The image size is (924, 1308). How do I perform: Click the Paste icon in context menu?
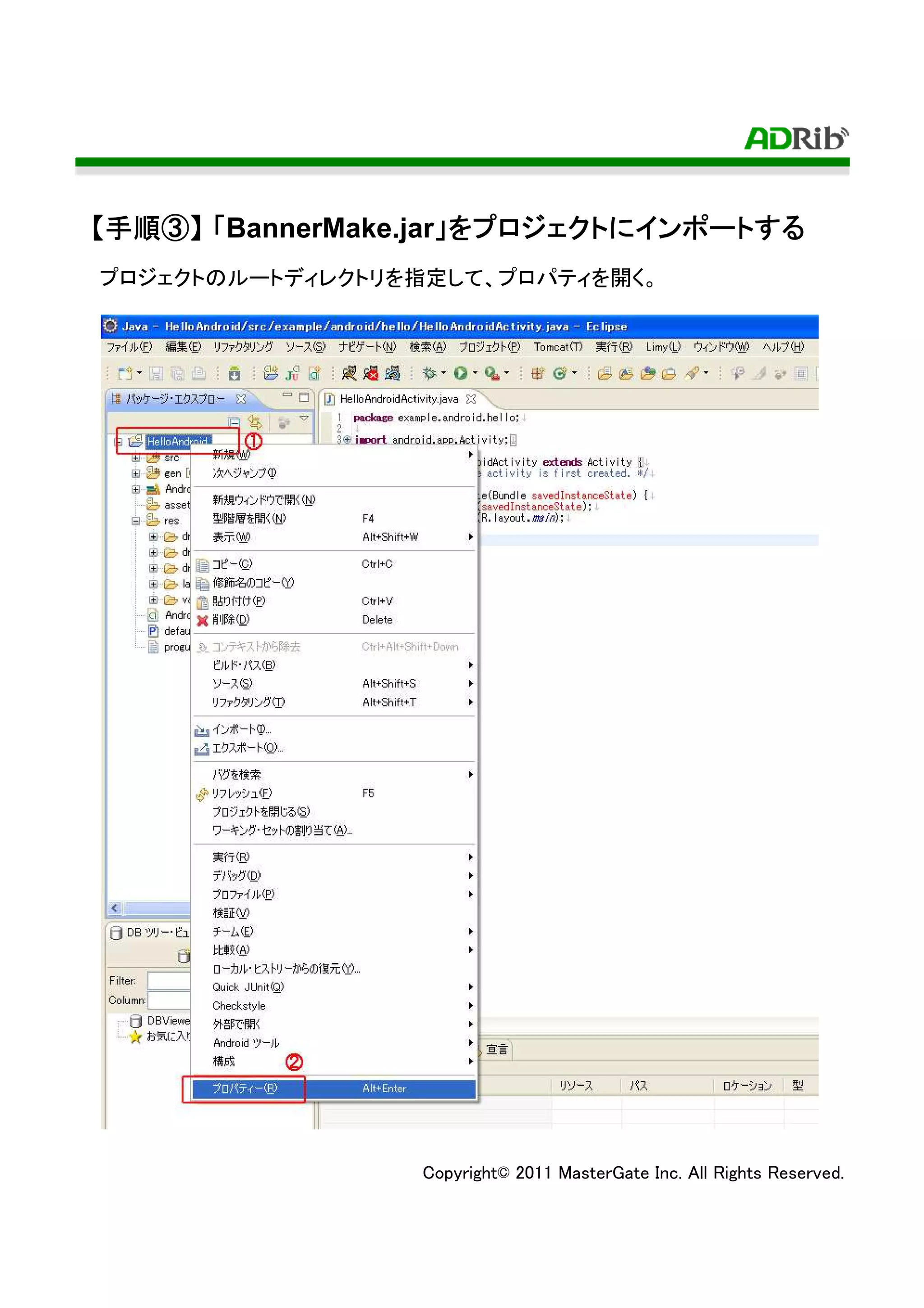(202, 602)
